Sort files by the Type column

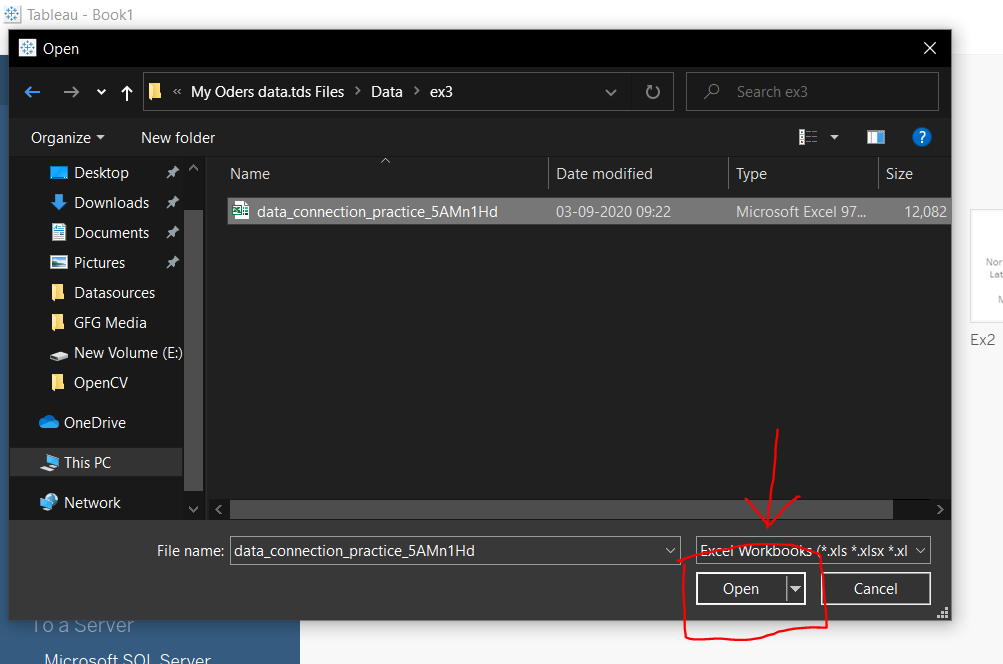pyautogui.click(x=751, y=174)
